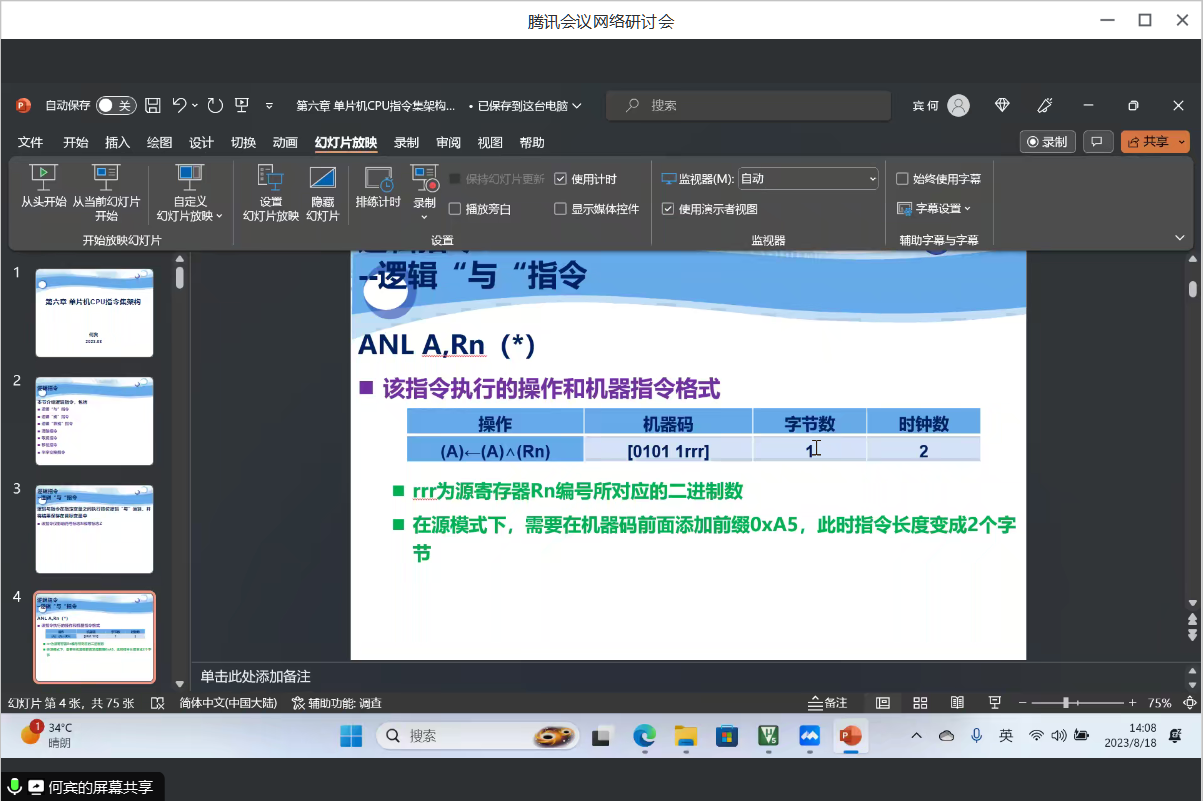The image size is (1203, 801).
Task: Click the zoom percentage 75%
Action: point(1159,703)
